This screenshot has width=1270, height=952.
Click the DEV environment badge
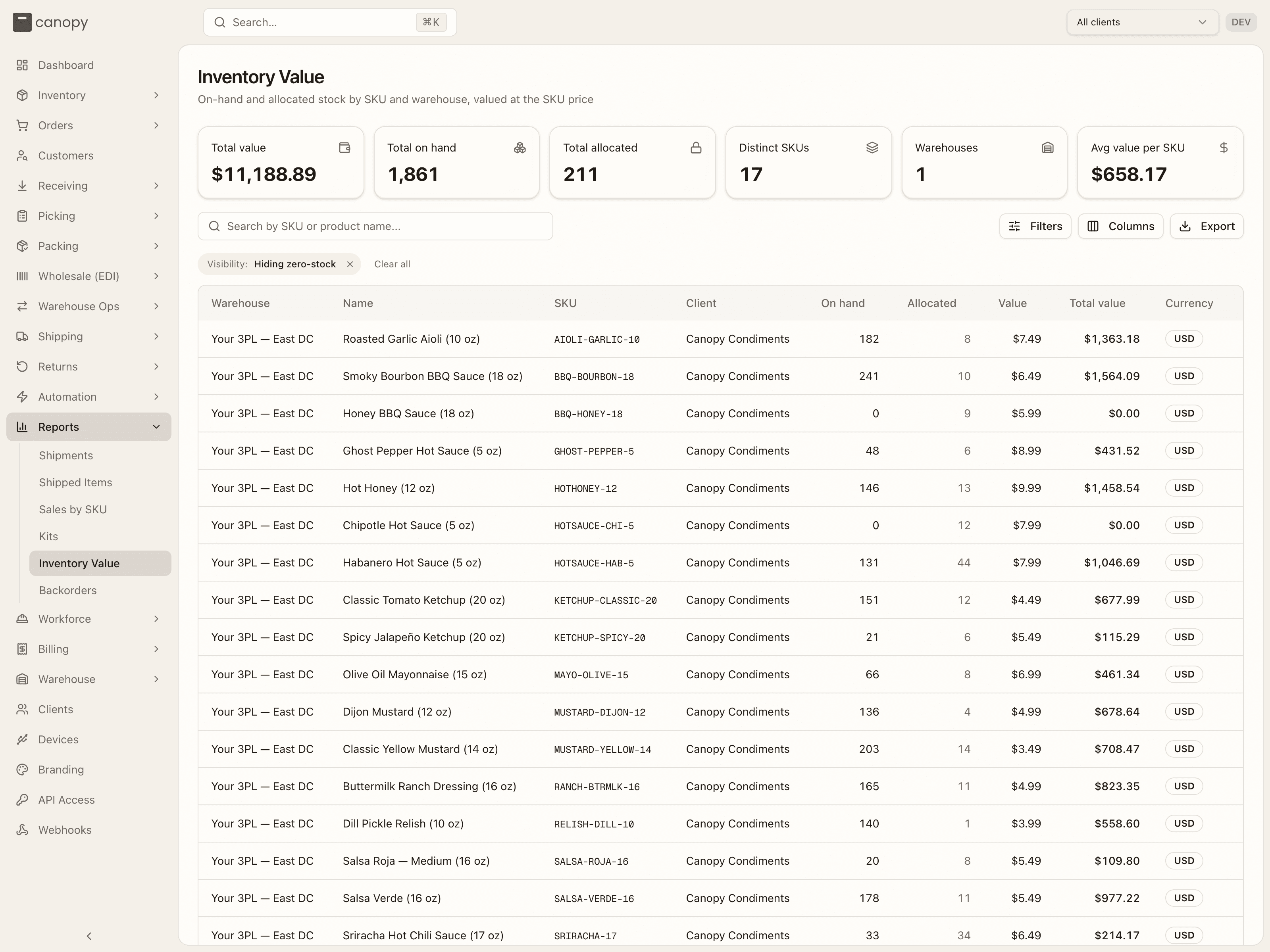click(1241, 22)
